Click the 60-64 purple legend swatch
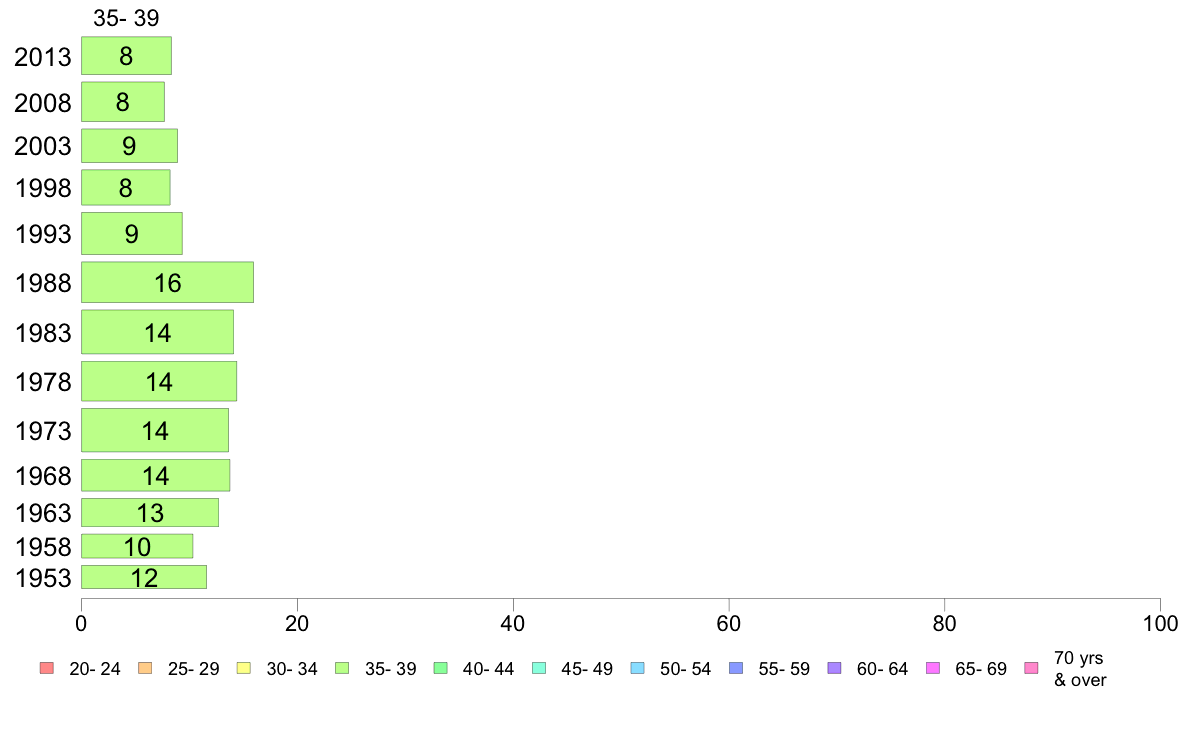This screenshot has height=736, width=1188. (834, 668)
